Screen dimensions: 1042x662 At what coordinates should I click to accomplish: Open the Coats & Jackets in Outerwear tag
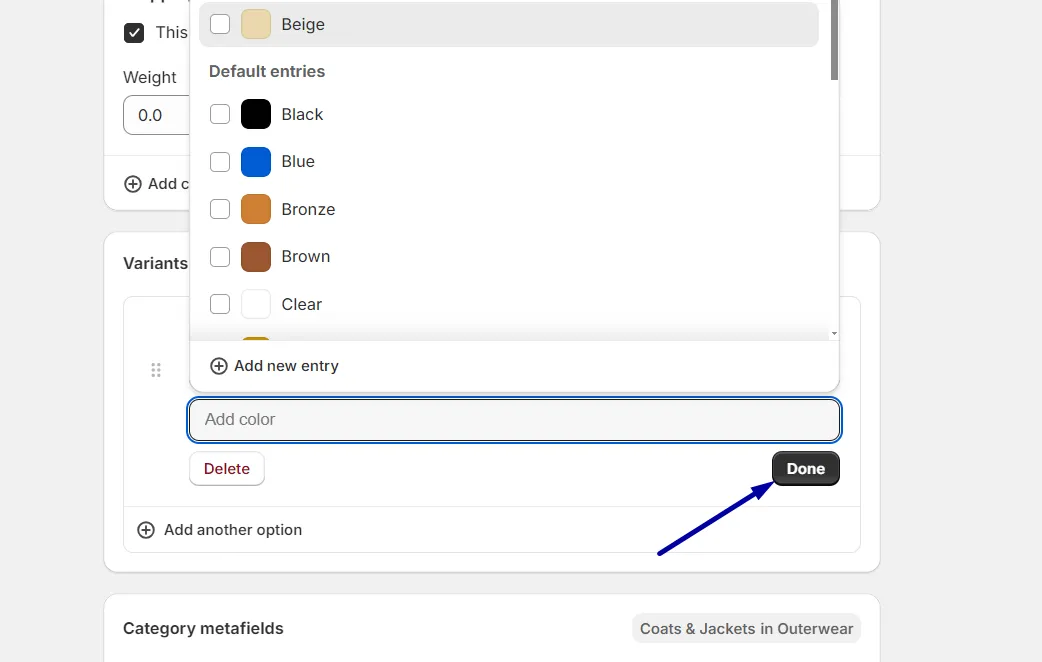point(746,629)
